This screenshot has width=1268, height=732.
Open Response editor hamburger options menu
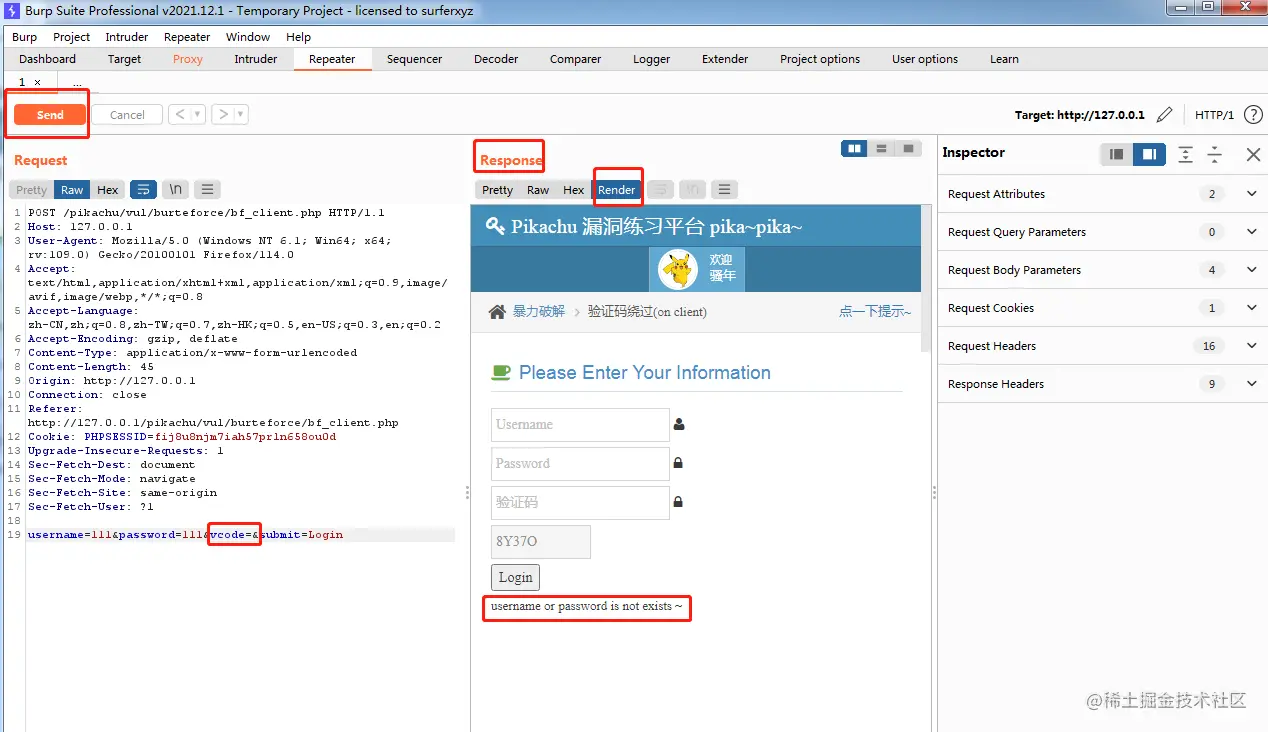(x=725, y=189)
